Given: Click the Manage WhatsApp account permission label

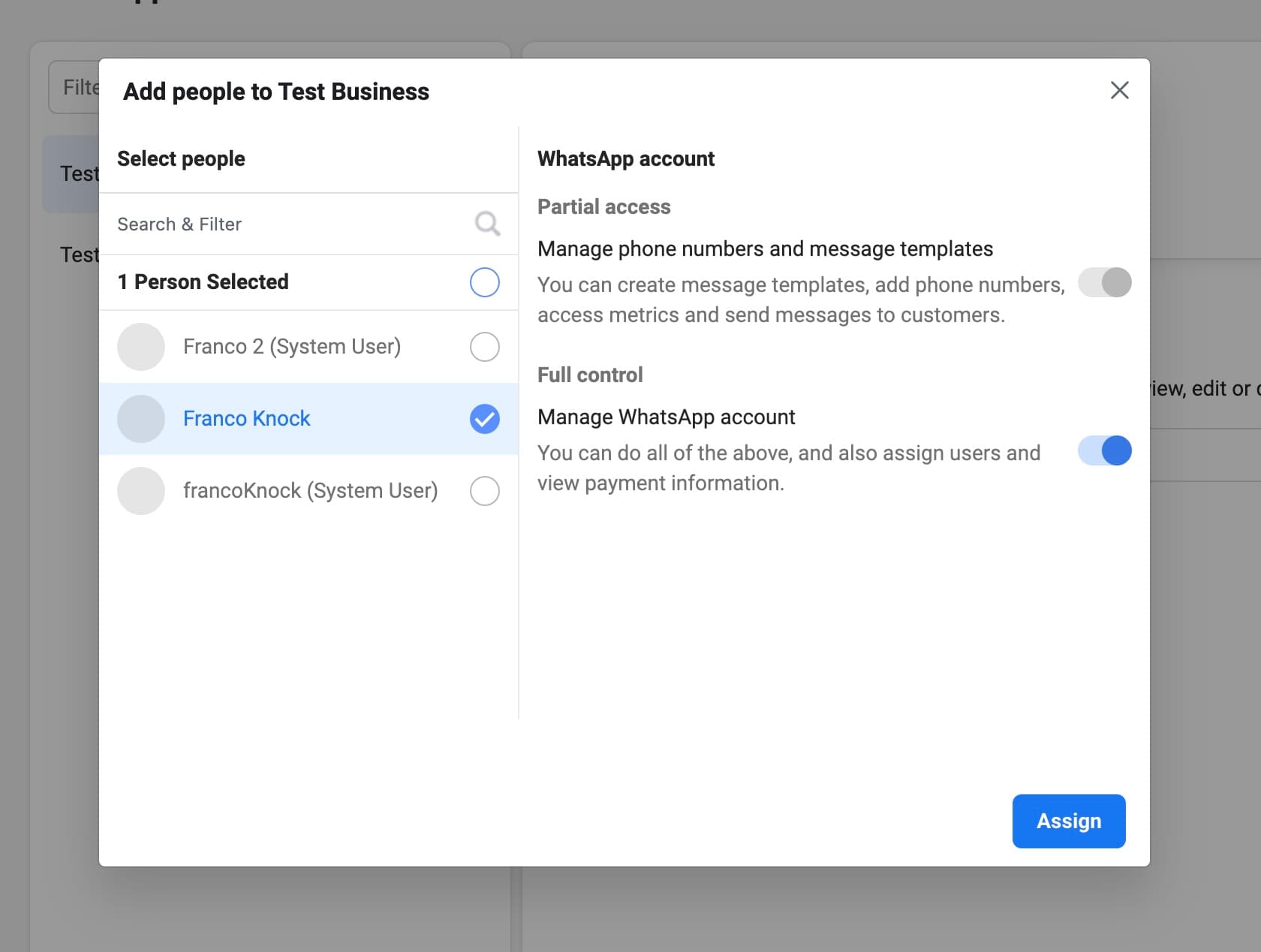Looking at the screenshot, I should click(x=667, y=417).
